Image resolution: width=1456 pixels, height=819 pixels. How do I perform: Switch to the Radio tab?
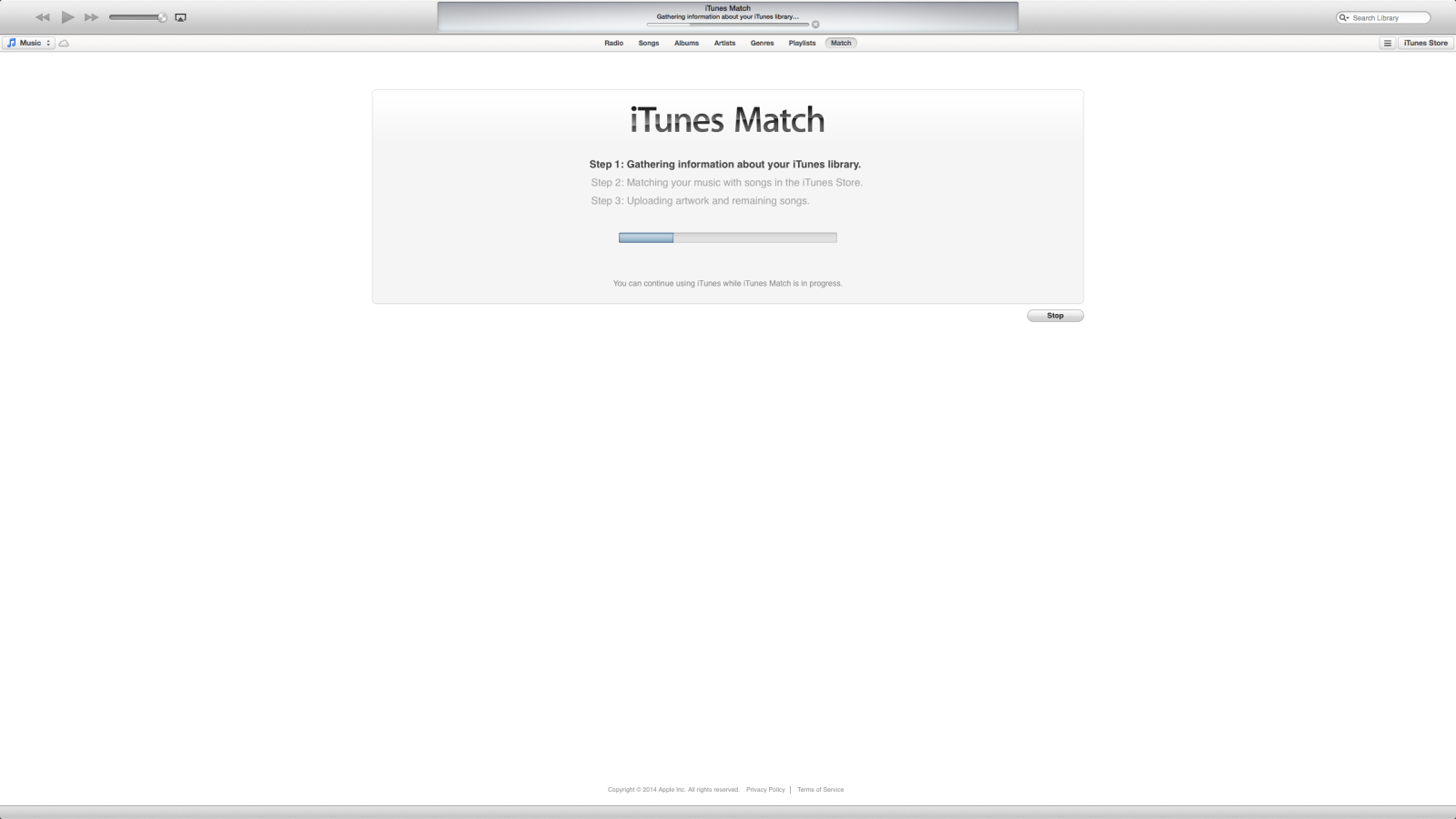coord(614,43)
